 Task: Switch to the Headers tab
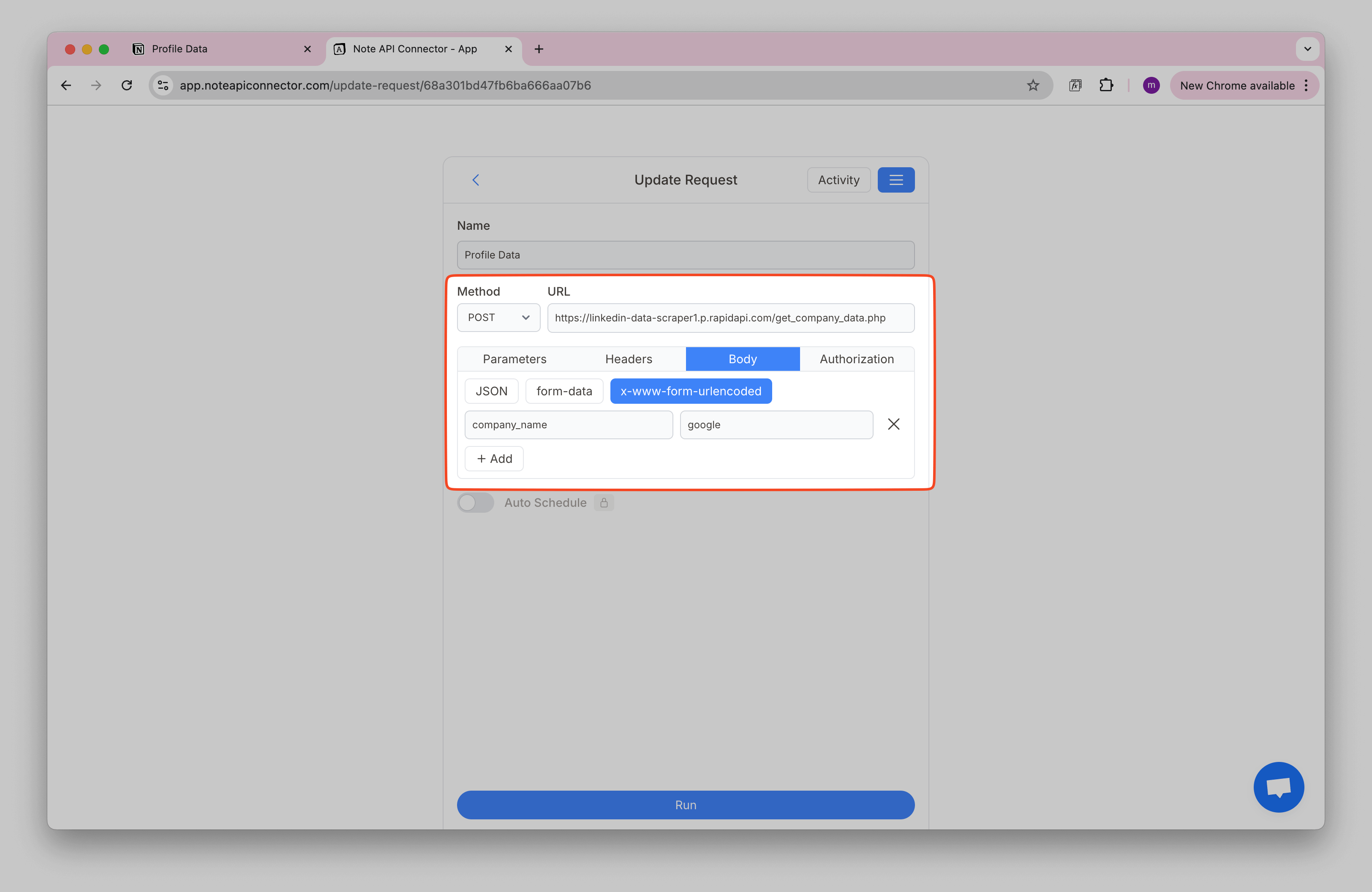point(629,359)
